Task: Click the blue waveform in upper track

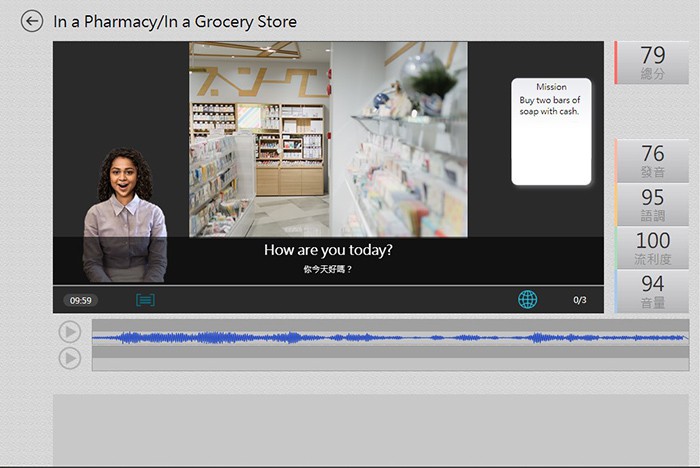Action: (390, 338)
